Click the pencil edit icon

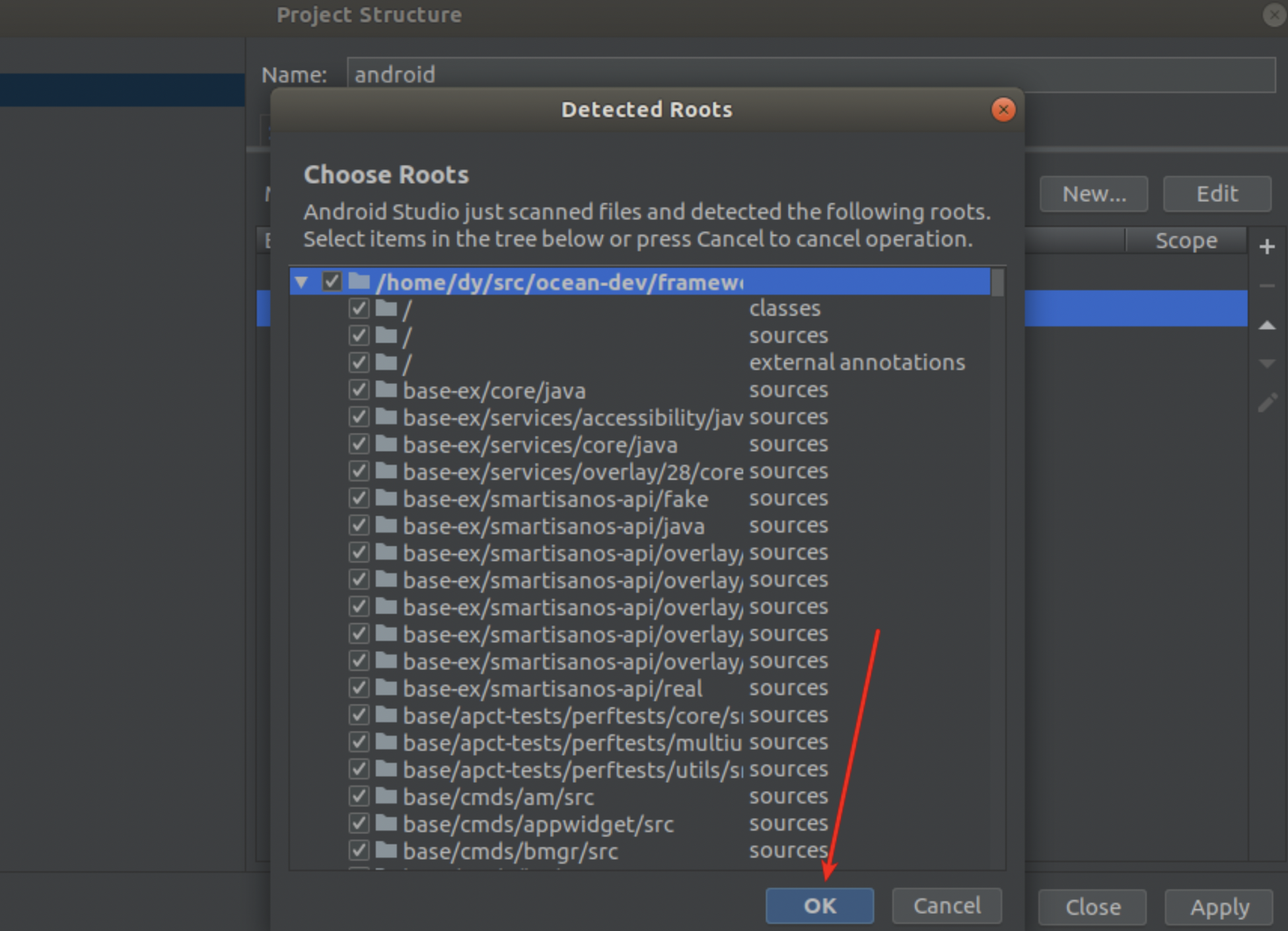(1266, 403)
